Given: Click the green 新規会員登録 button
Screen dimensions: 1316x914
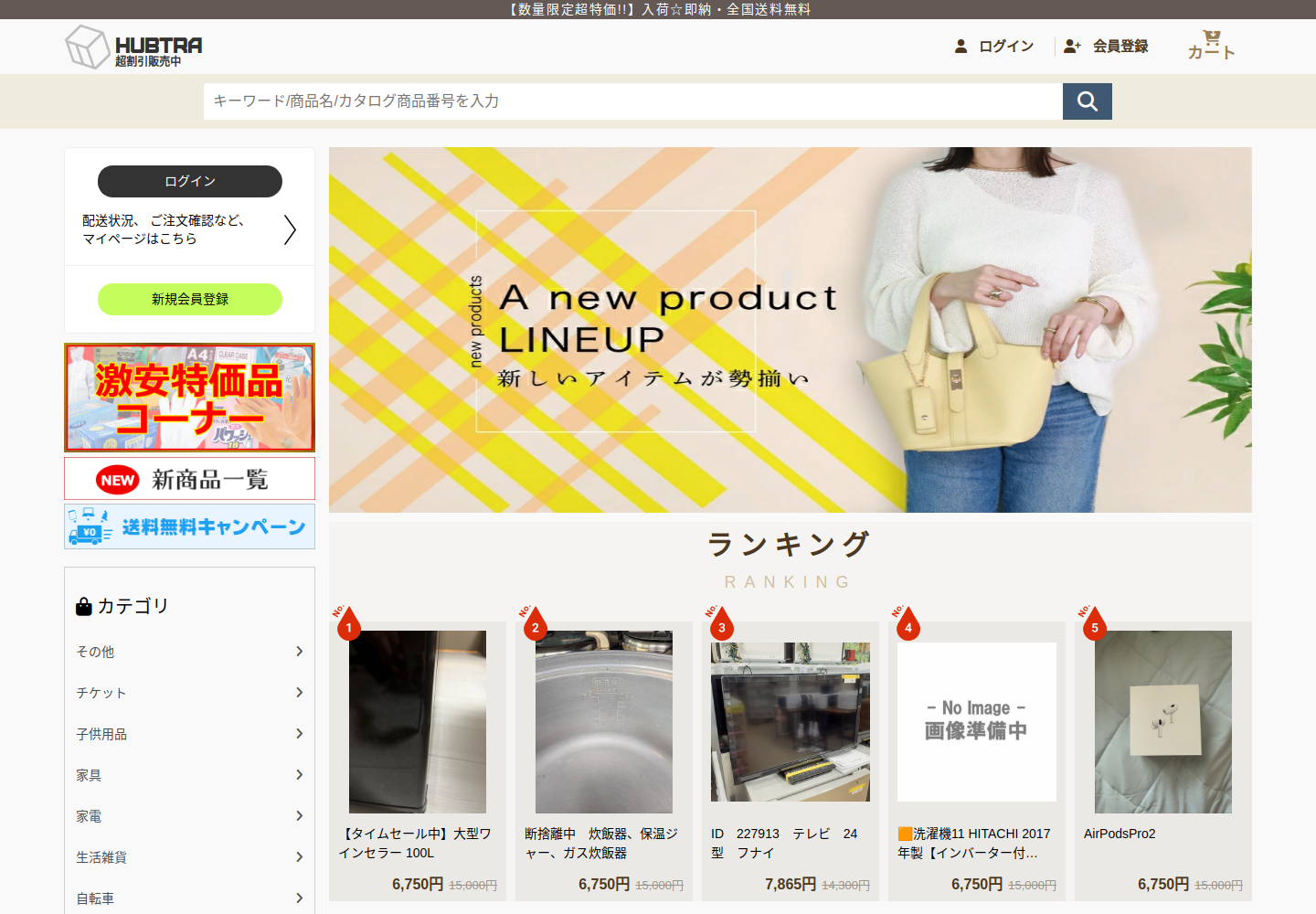Looking at the screenshot, I should (x=190, y=299).
